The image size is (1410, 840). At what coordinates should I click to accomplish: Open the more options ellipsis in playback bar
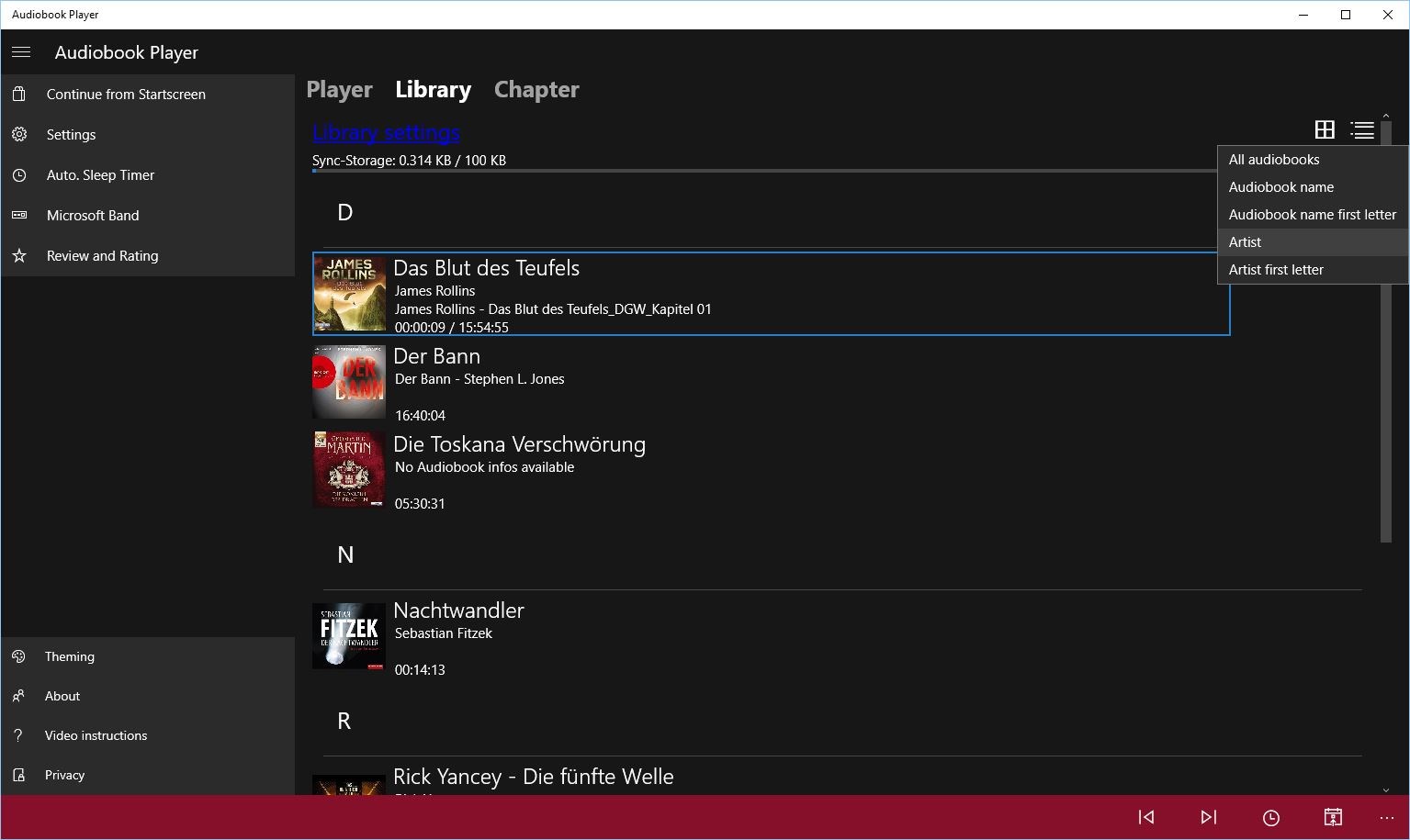pos(1385,816)
